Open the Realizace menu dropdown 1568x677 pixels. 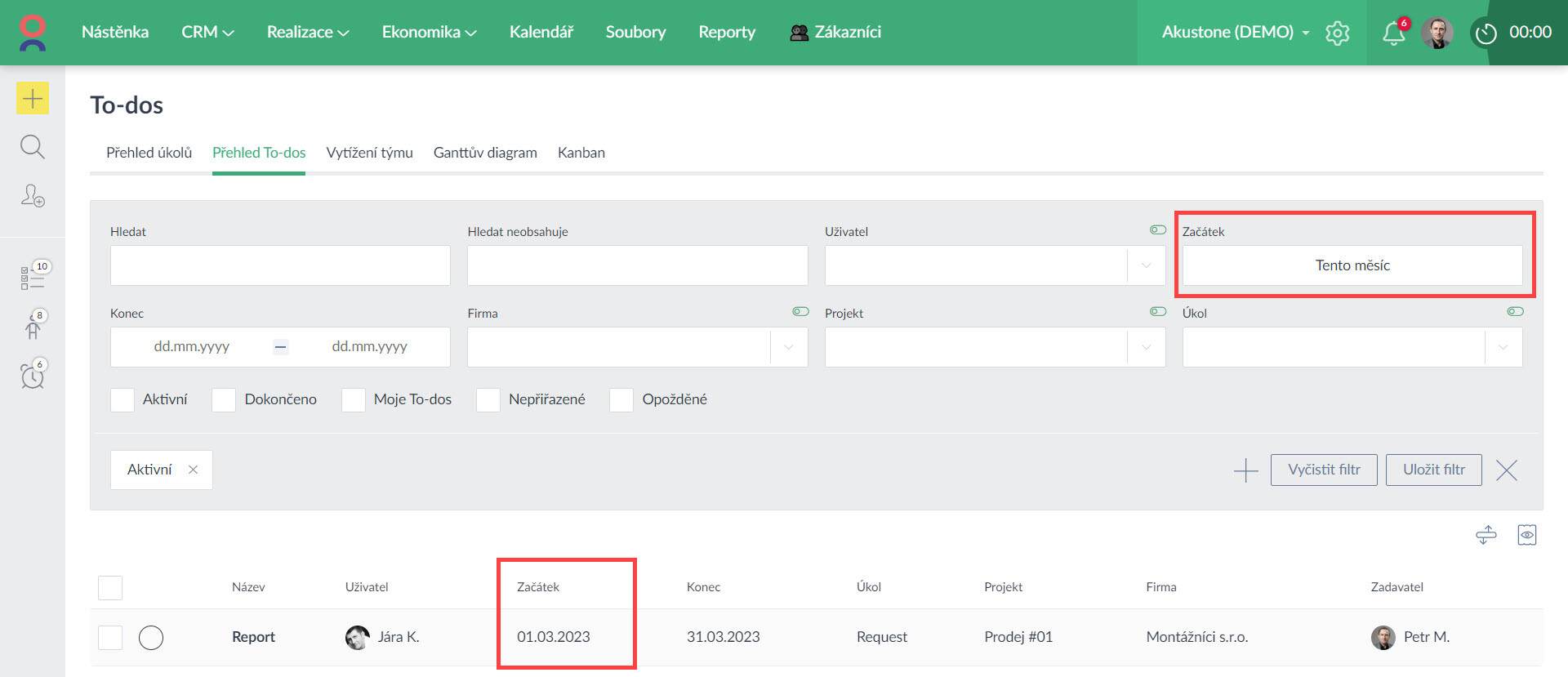[x=307, y=32]
